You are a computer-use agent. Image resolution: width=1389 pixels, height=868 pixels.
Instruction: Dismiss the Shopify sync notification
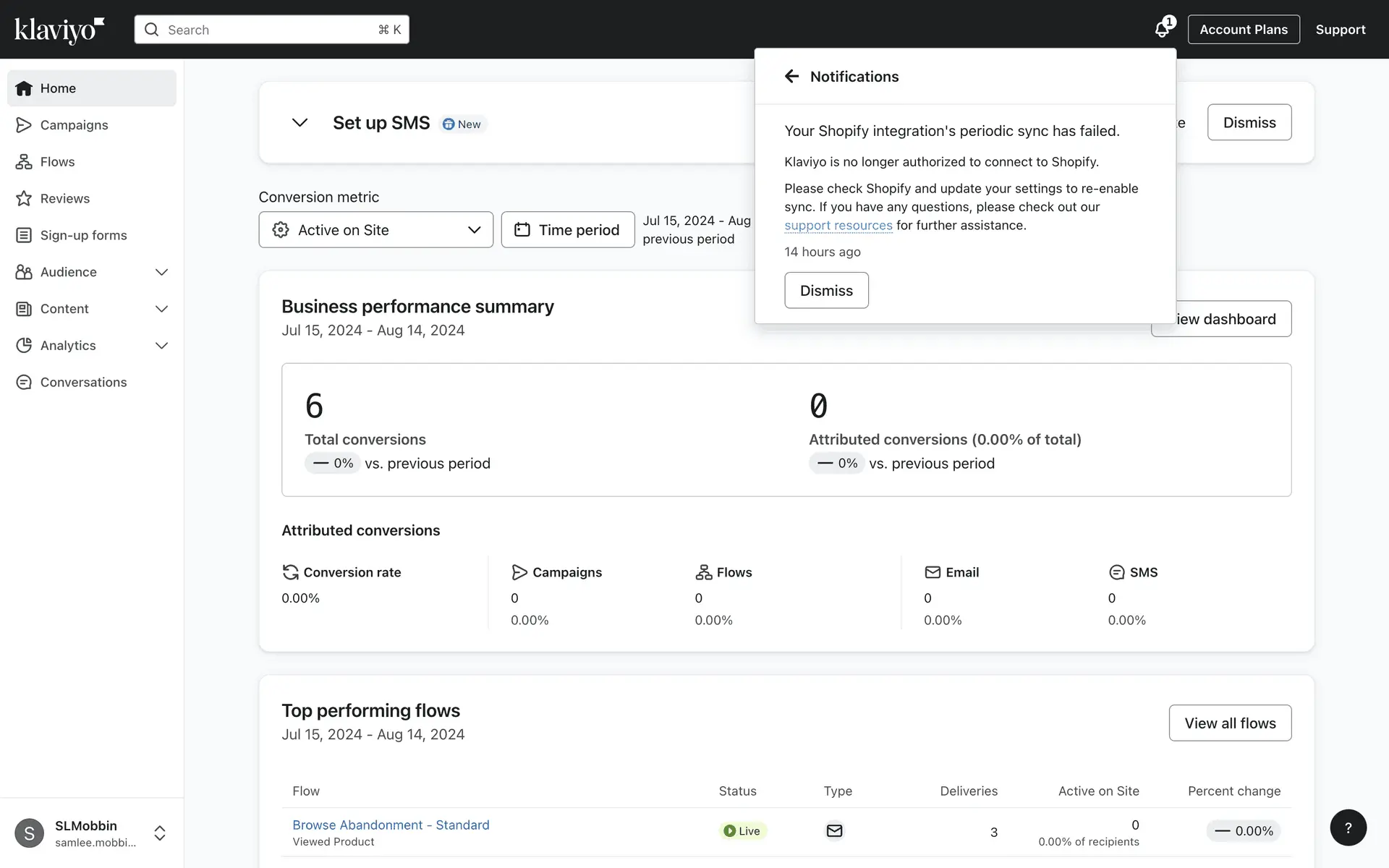[x=826, y=291]
